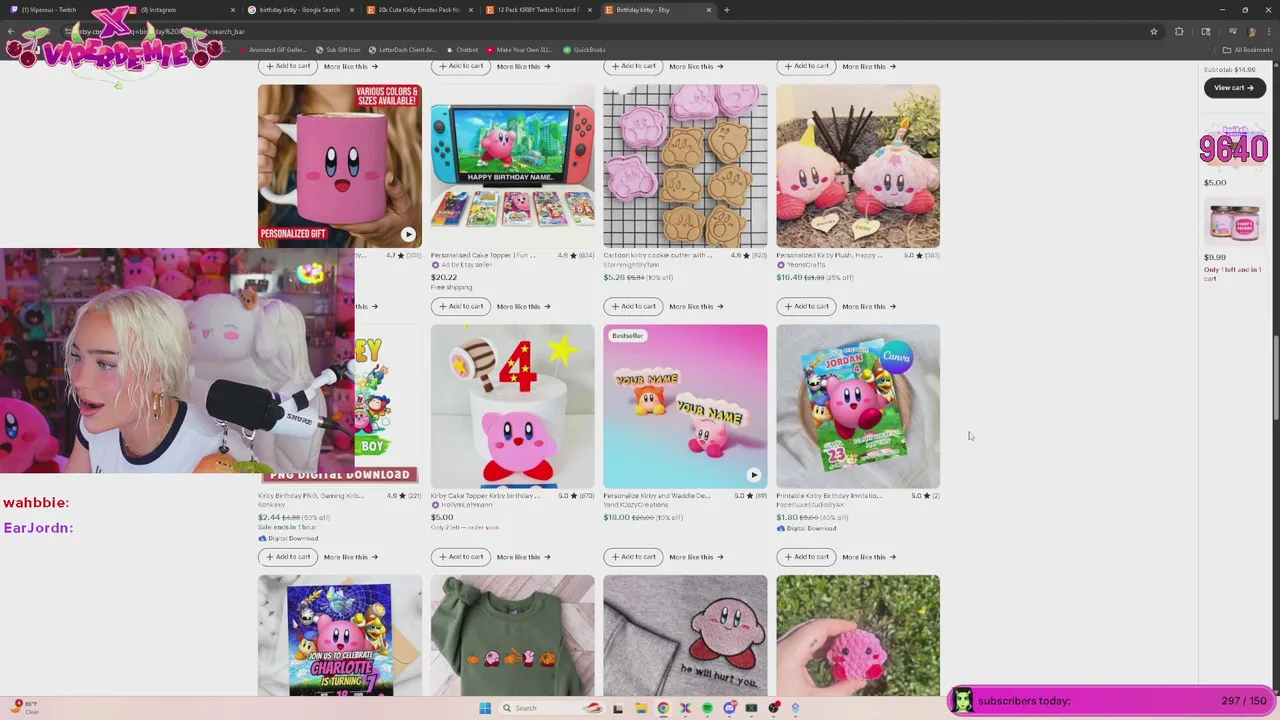Switch to the Cute Kirby Emotes Pack tab

pyautogui.click(x=419, y=10)
